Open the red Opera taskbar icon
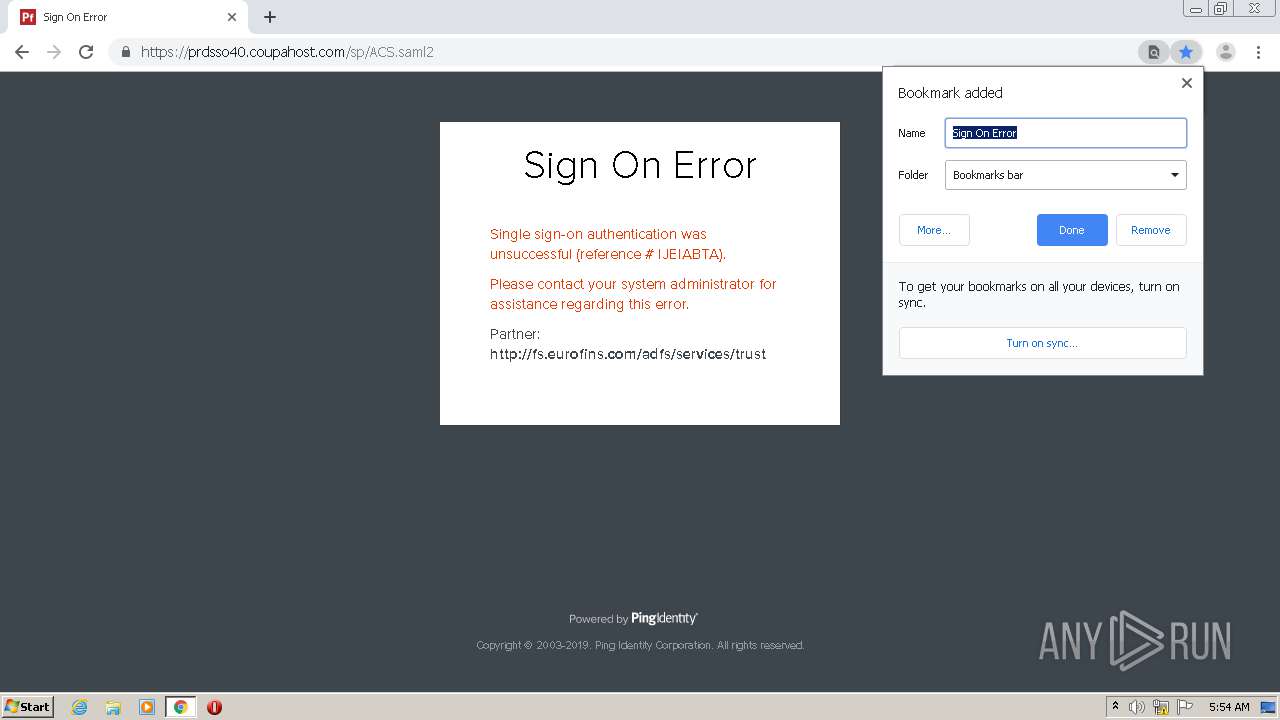Screen dimensions: 1280x720 214,707
